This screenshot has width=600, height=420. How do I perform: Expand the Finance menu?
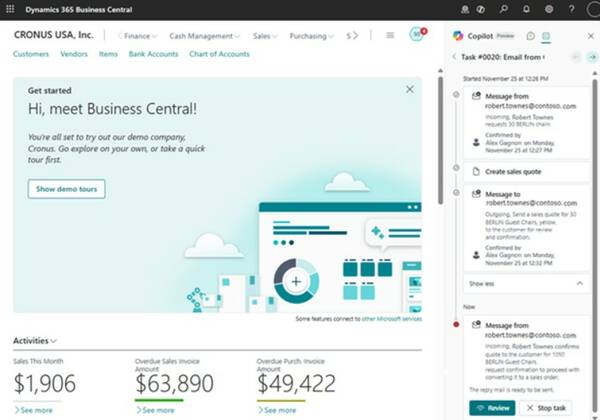[139, 36]
